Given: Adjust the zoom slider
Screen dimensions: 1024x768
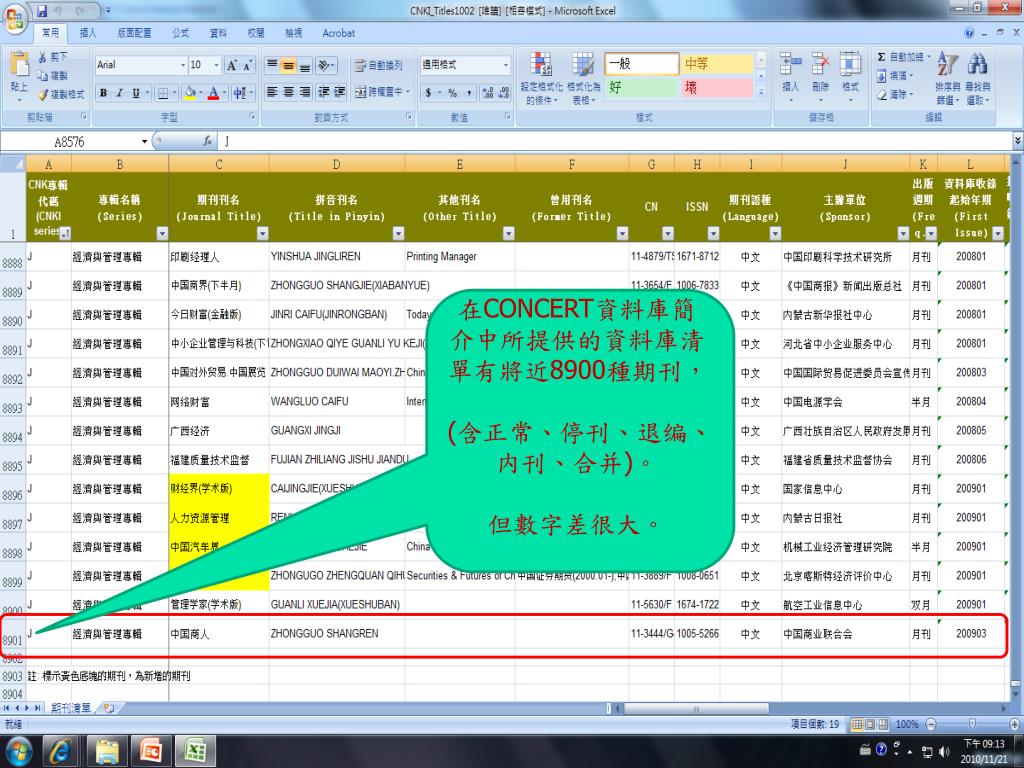Looking at the screenshot, I should pyautogui.click(x=972, y=724).
